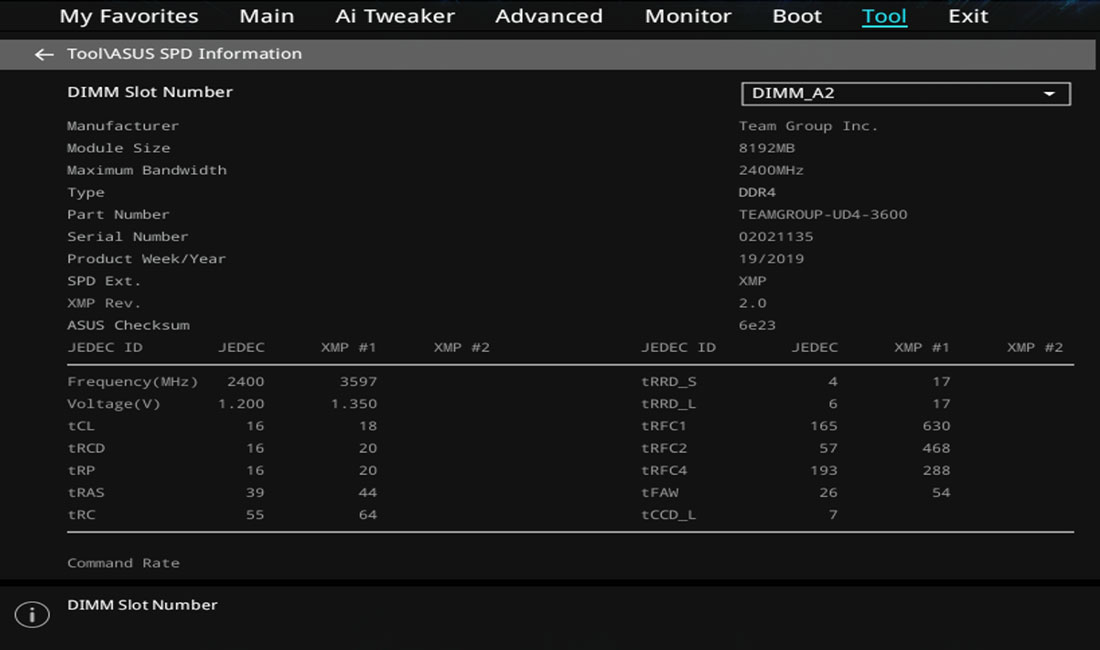Click part number TEAMGROUP-UD4-3600

point(823,215)
